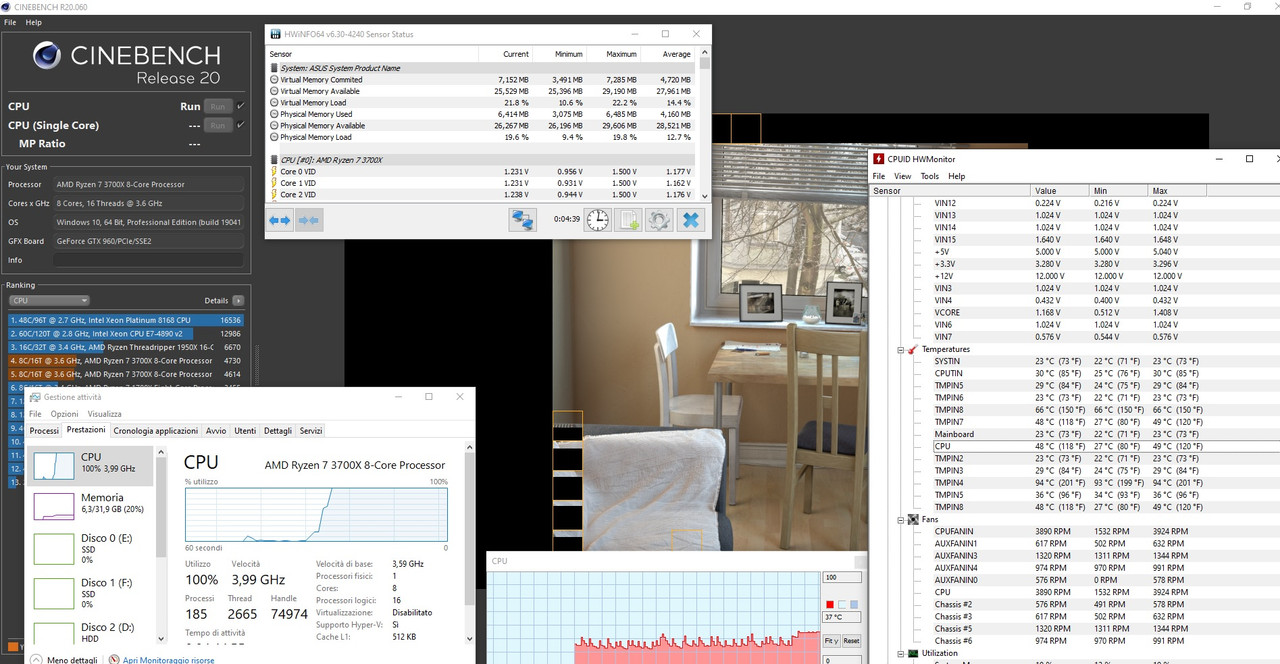Click Meno dettagli chevron circle icon

pyautogui.click(x=36, y=660)
